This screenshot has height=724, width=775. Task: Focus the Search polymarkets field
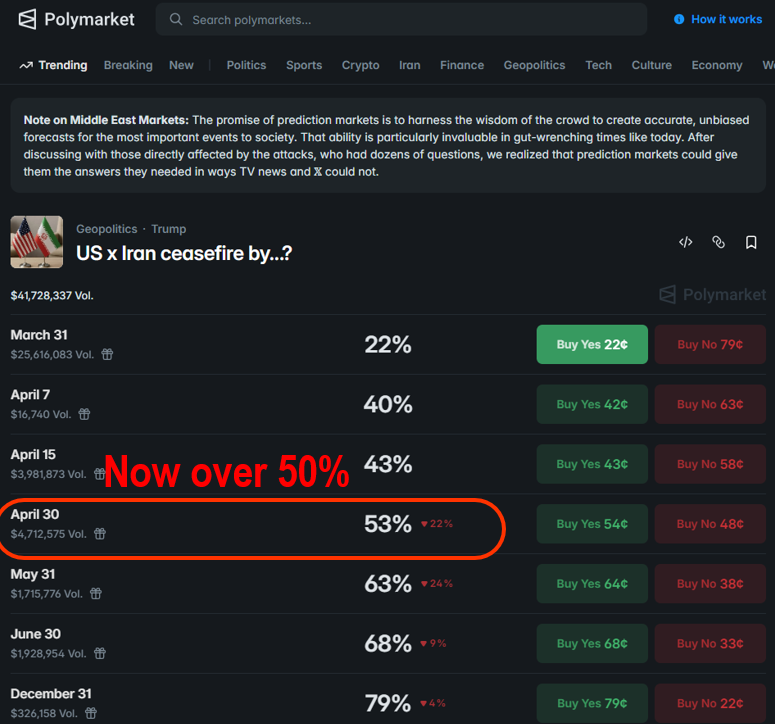(x=400, y=19)
